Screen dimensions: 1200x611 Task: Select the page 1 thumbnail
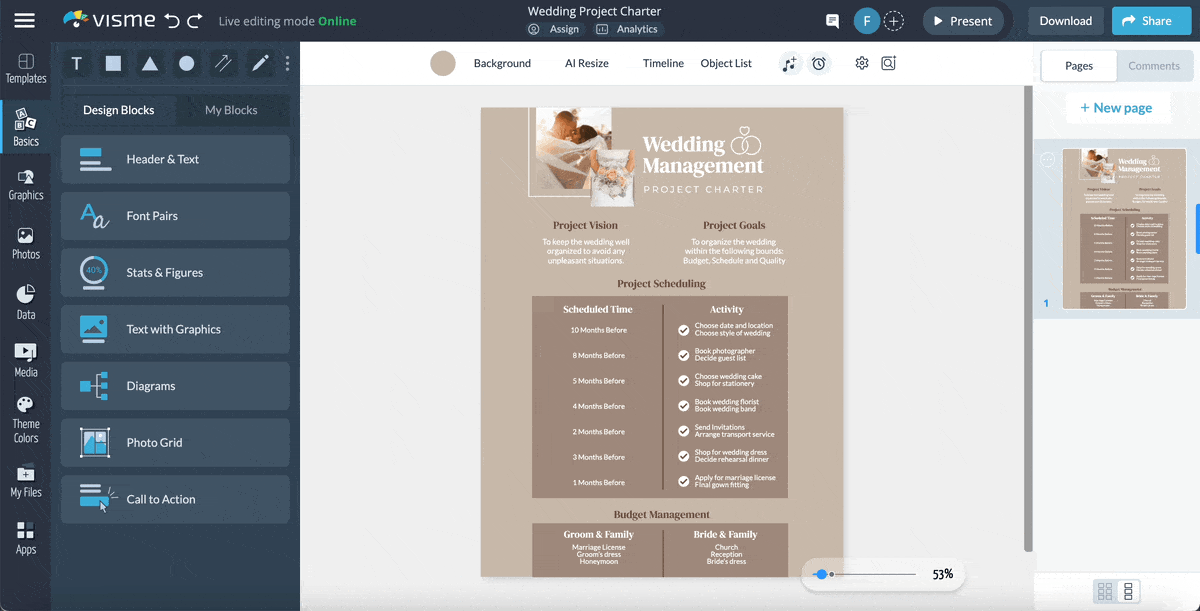coord(1124,229)
